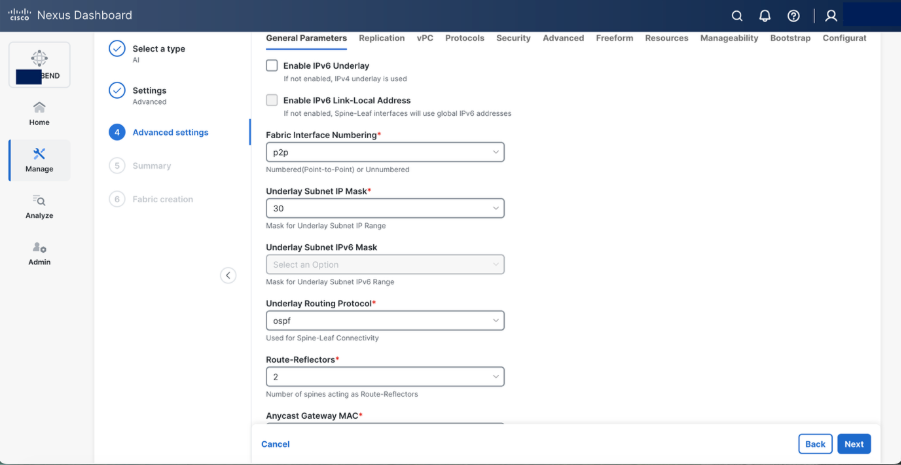Open the help question mark icon
Screen dimensions: 901x465
tap(794, 16)
